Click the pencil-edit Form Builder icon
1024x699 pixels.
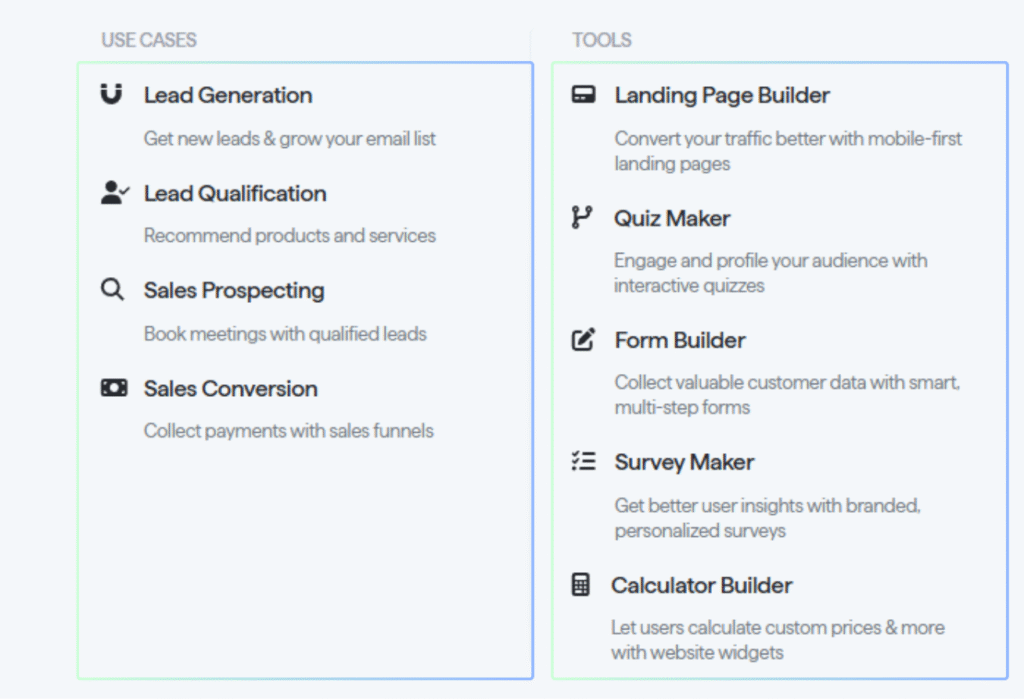point(583,340)
